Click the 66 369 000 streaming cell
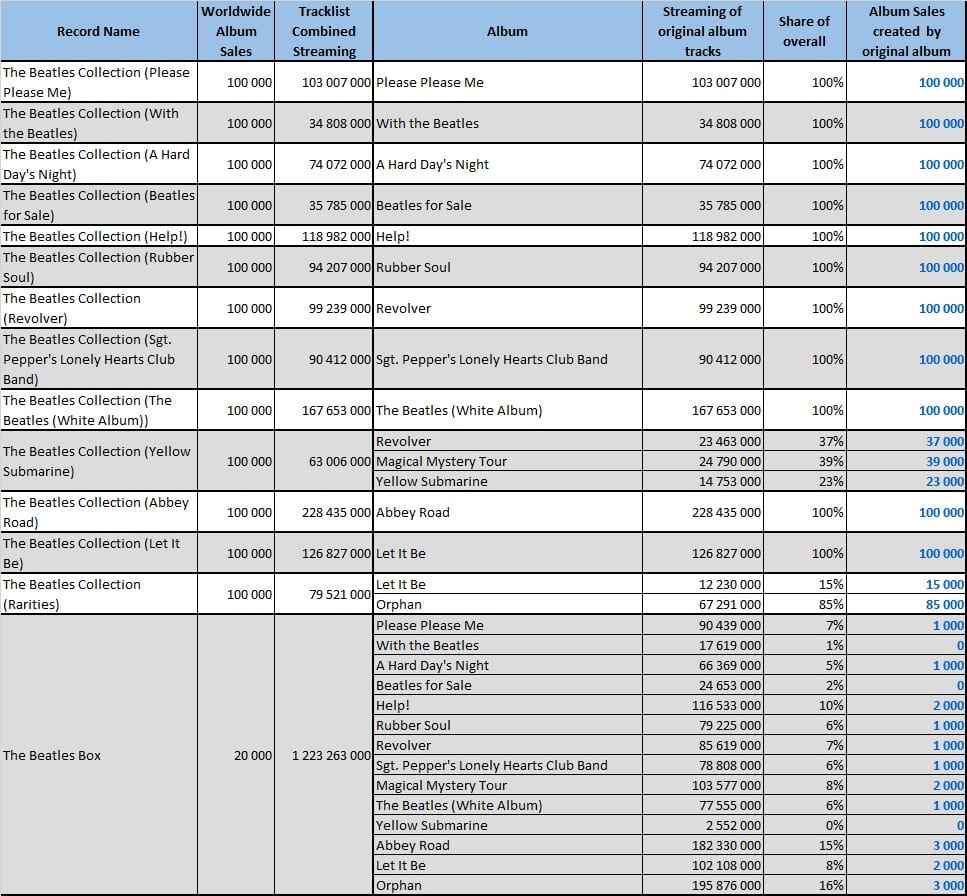The width and height of the screenshot is (967, 896). [702, 665]
